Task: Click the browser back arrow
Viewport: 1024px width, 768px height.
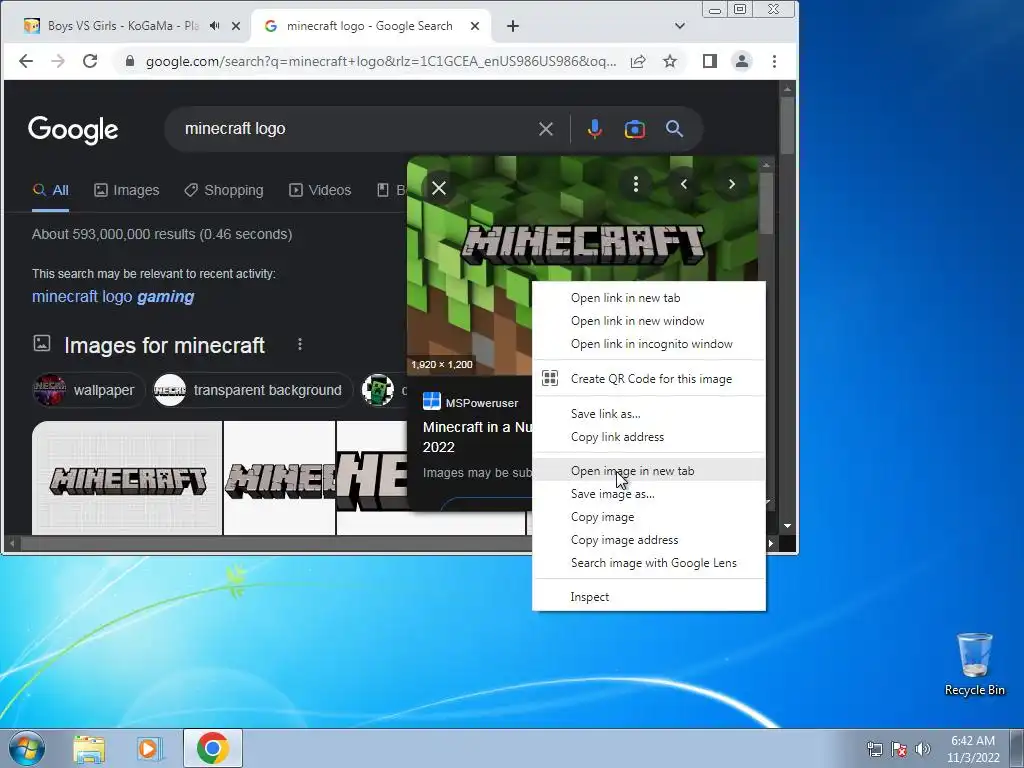Action: [25, 61]
